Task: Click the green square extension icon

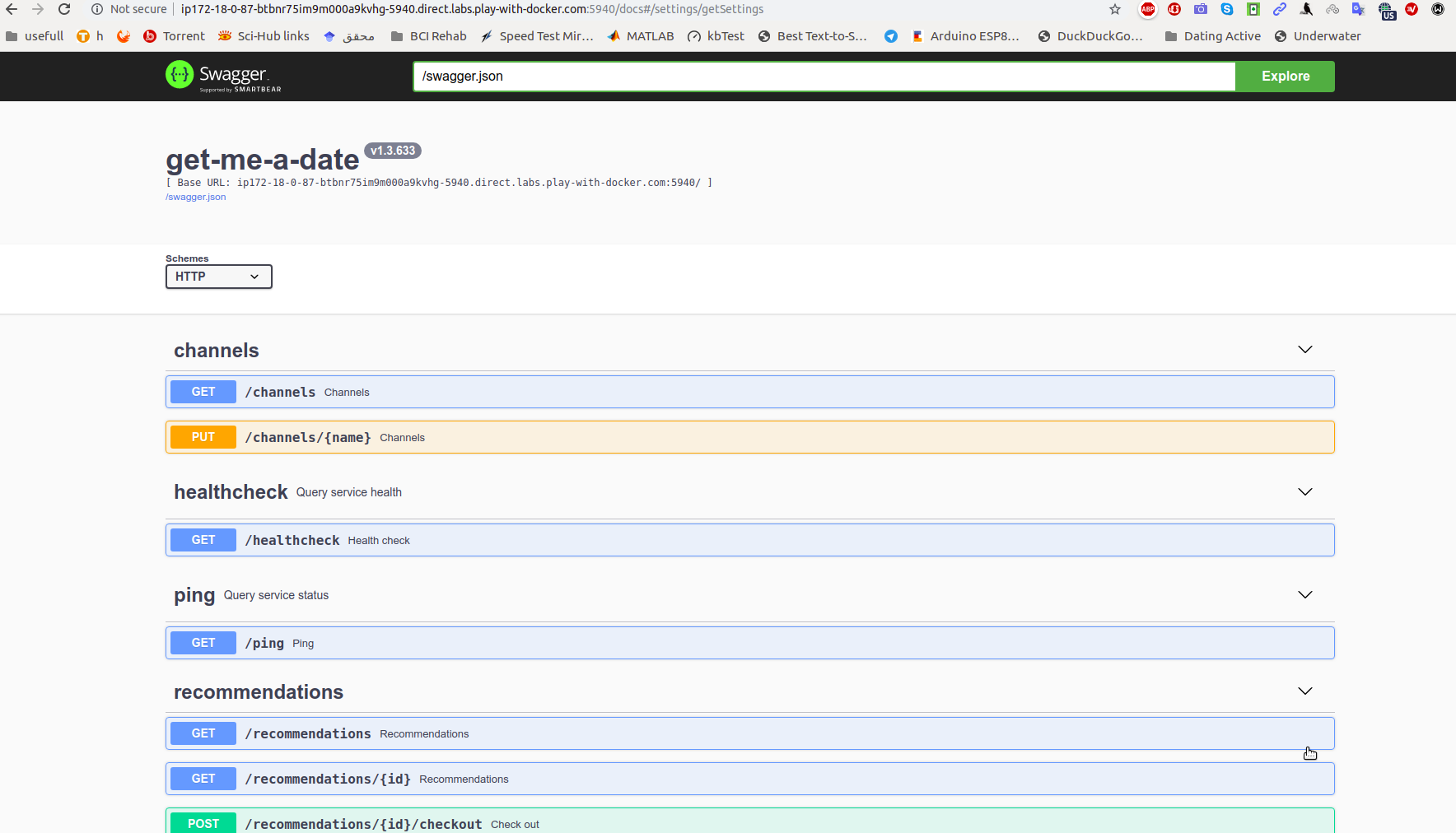Action: click(1253, 9)
